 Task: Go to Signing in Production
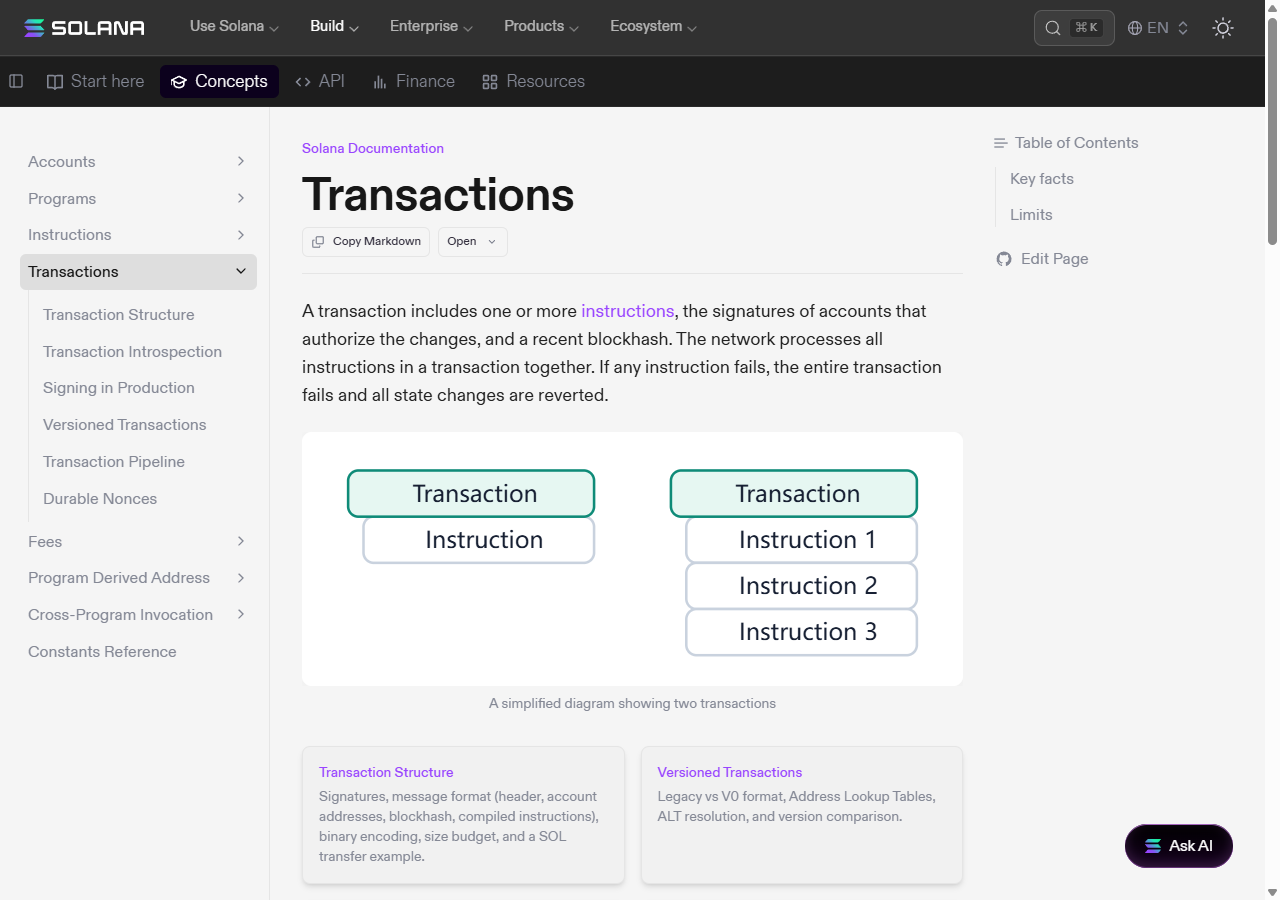pyautogui.click(x=119, y=388)
